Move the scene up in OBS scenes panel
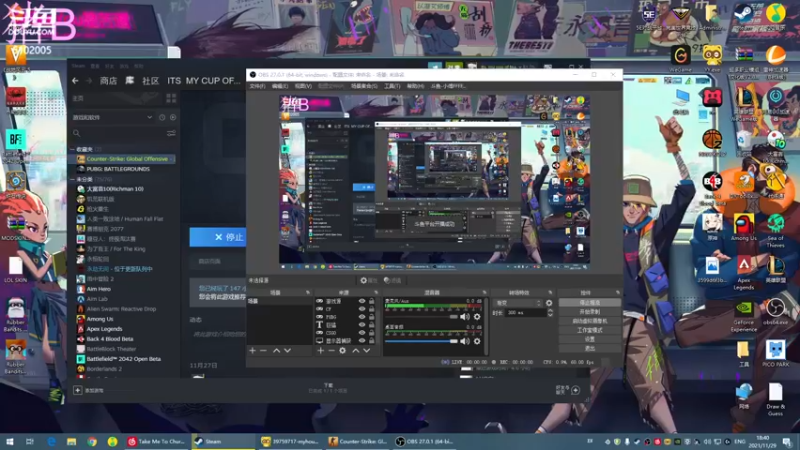Image resolution: width=800 pixels, height=450 pixels. (276, 351)
